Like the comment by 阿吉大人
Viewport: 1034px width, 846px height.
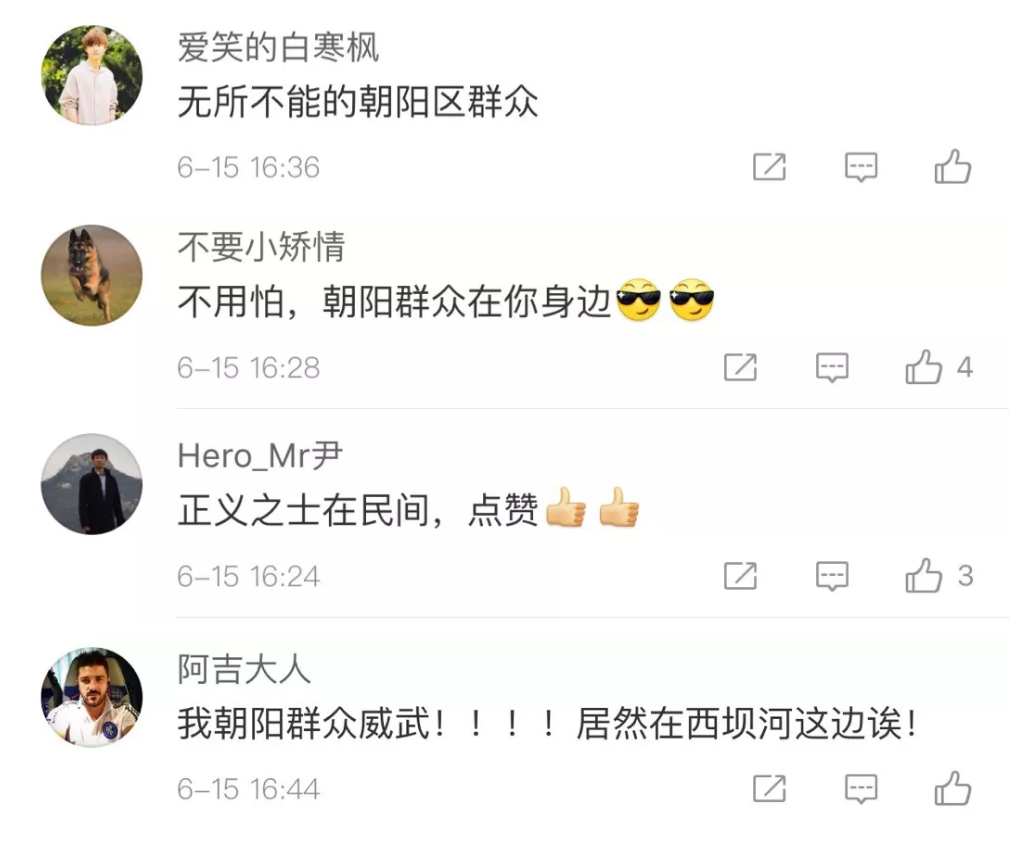tap(952, 788)
